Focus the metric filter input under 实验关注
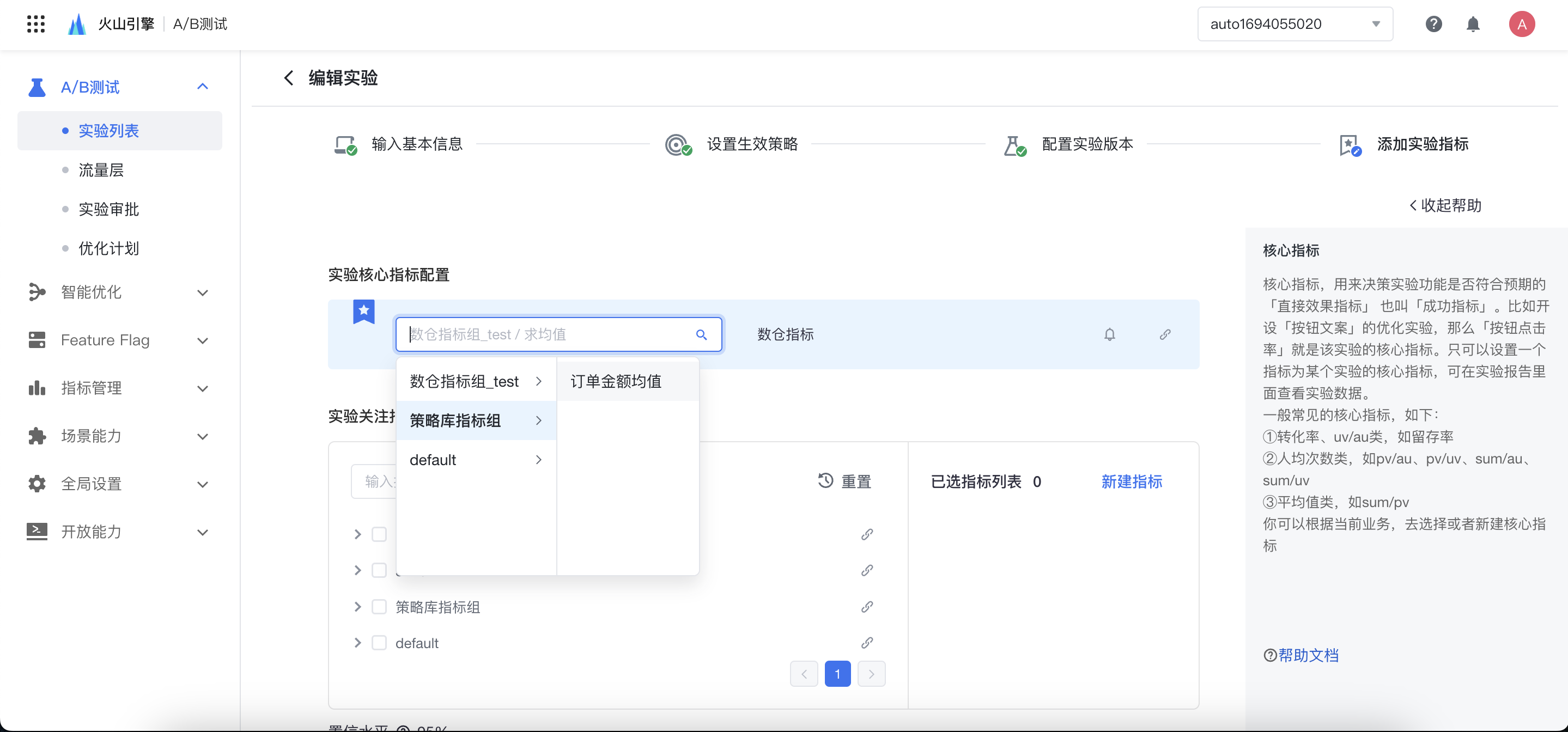1568x732 pixels. click(374, 482)
